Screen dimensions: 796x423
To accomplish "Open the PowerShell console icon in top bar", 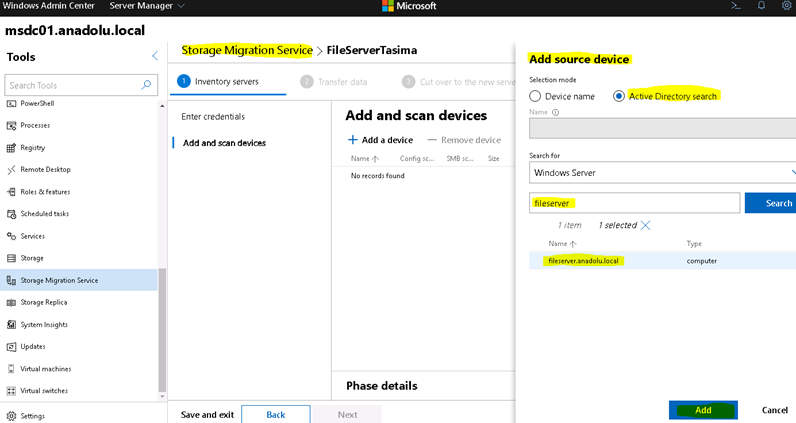I will pos(736,6).
